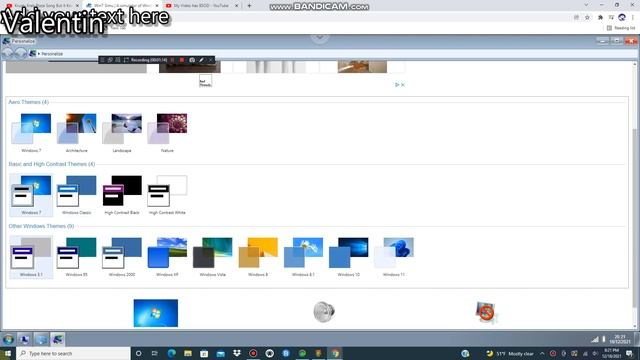Show hidden system tray icons chevron
Image resolution: width=640 pixels, height=360 pixels.
542,353
